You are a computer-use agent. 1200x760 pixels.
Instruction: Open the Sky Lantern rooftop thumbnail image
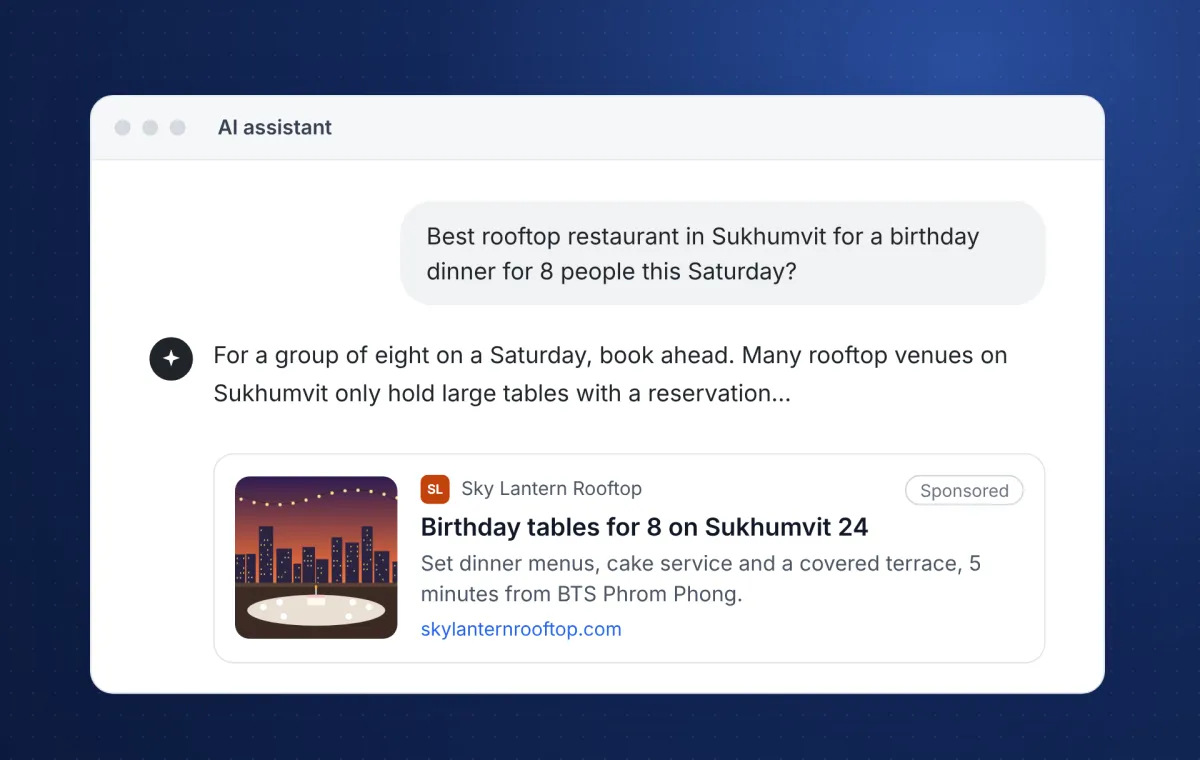pos(316,557)
